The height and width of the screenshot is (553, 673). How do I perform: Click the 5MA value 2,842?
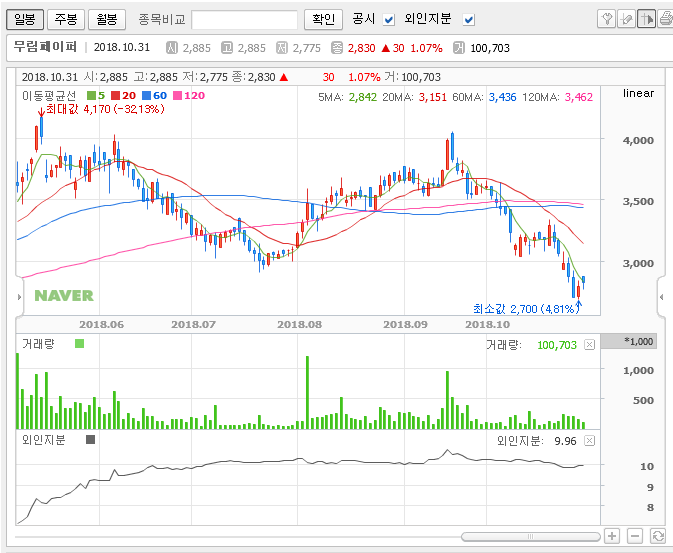(x=363, y=97)
